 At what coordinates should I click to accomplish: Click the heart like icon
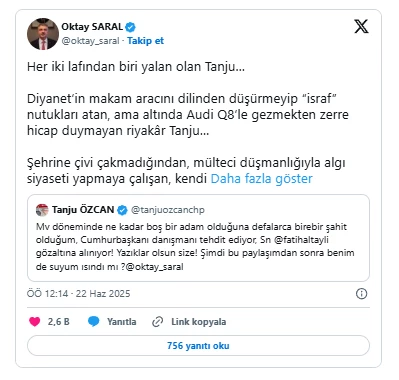point(35,322)
